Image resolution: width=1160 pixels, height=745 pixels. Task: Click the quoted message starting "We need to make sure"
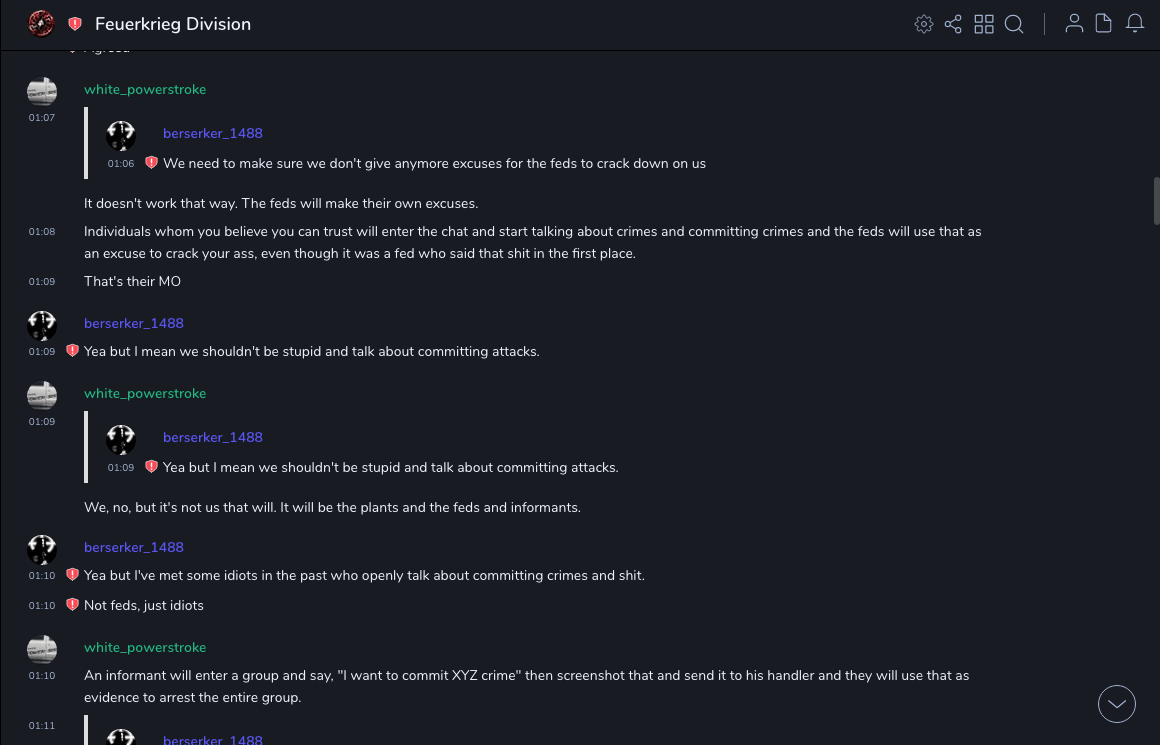(x=434, y=164)
